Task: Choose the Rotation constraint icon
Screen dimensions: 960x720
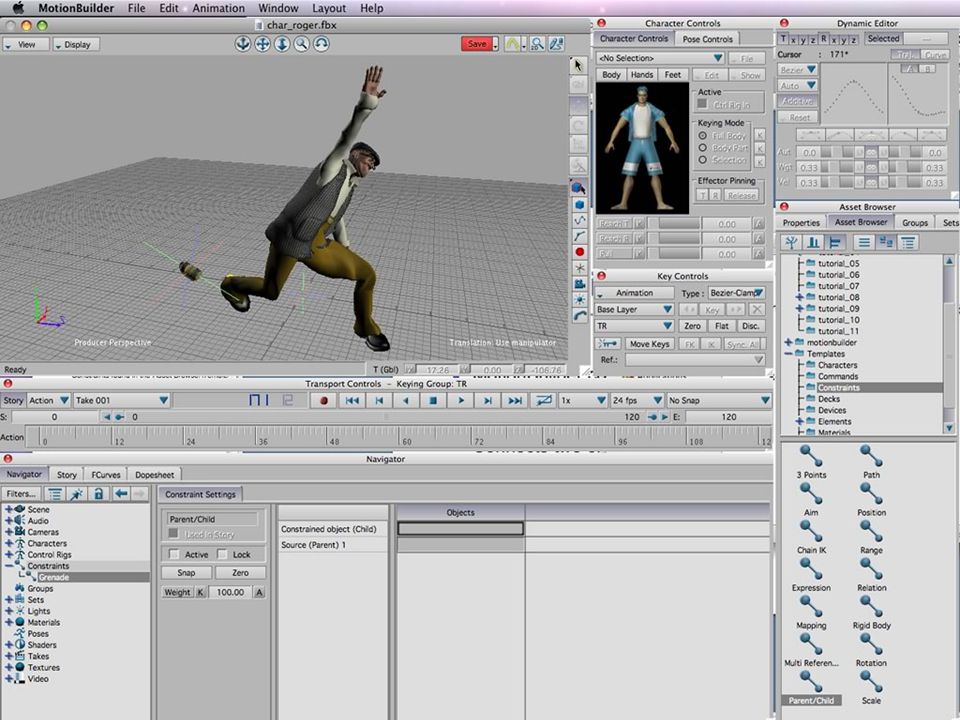Action: (x=871, y=644)
